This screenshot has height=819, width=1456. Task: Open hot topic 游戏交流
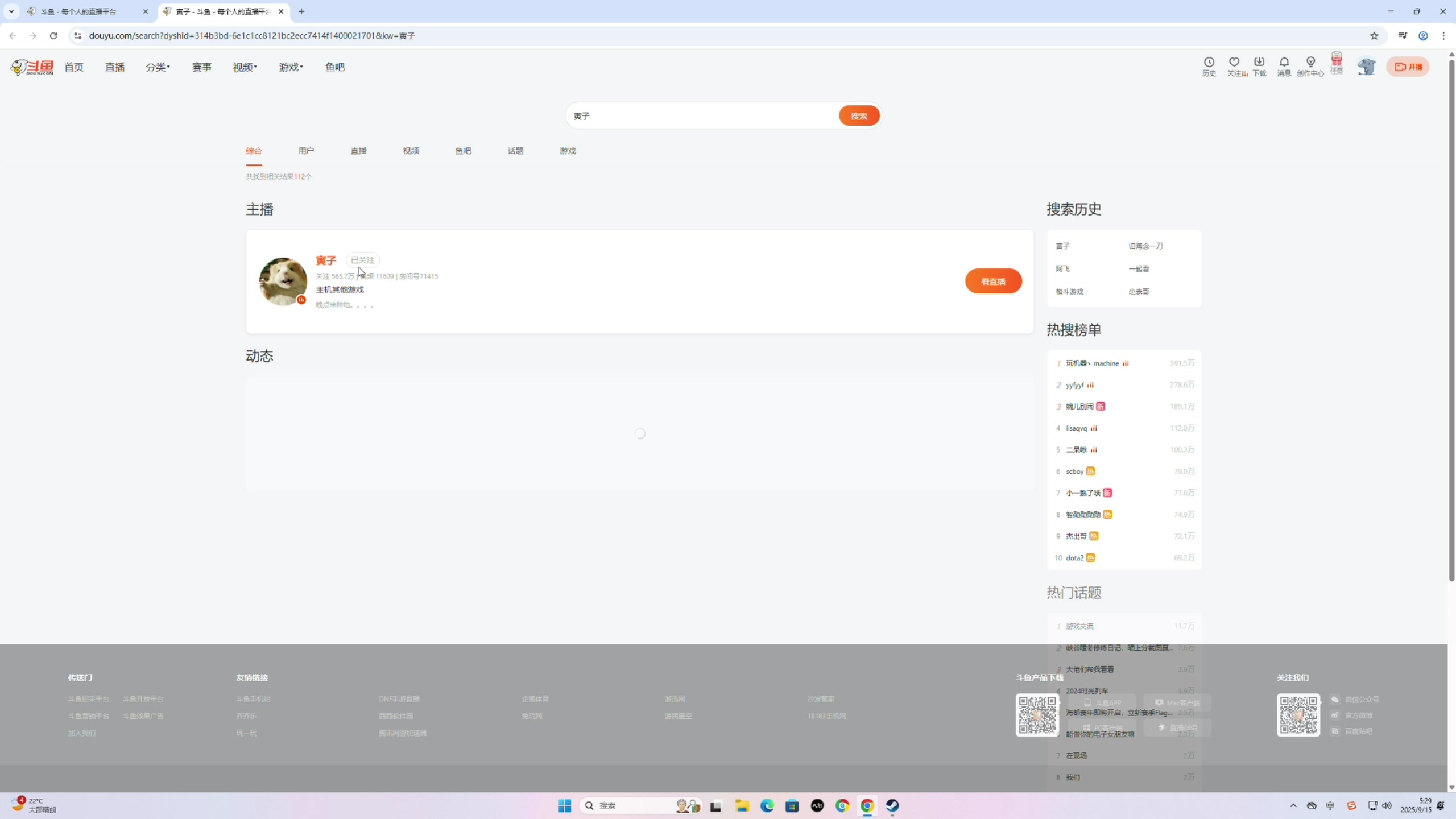point(1079,626)
